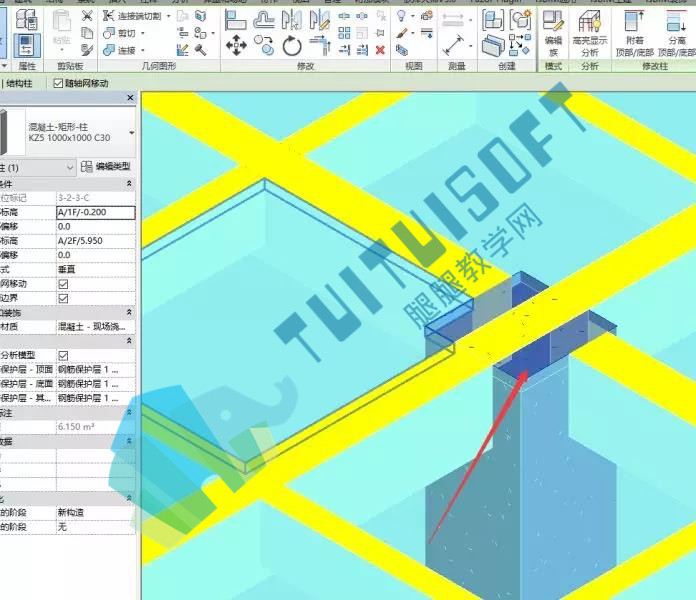Toggle the 网移动 property checkbox

pyautogui.click(x=63, y=284)
